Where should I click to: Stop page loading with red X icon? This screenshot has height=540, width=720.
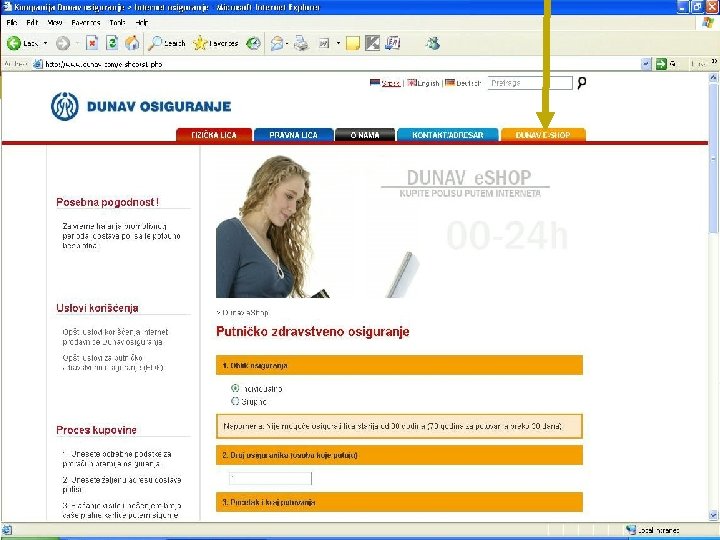(x=92, y=43)
